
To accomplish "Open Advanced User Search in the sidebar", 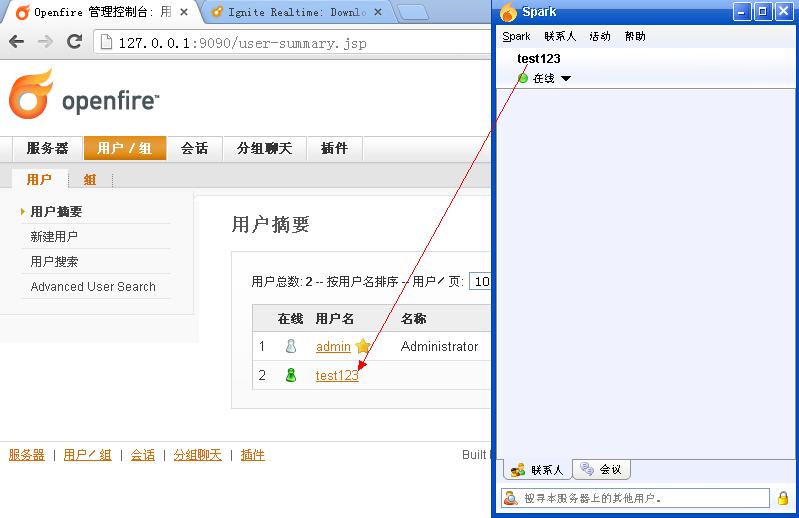I will pos(93,286).
